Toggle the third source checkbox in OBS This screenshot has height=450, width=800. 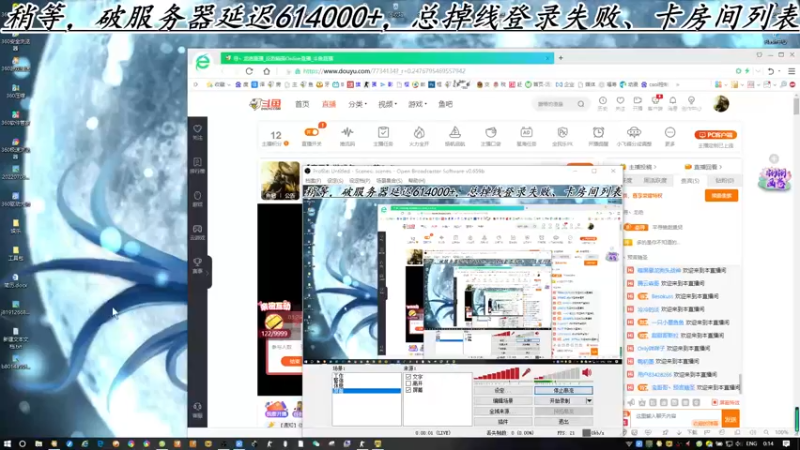click(x=408, y=390)
